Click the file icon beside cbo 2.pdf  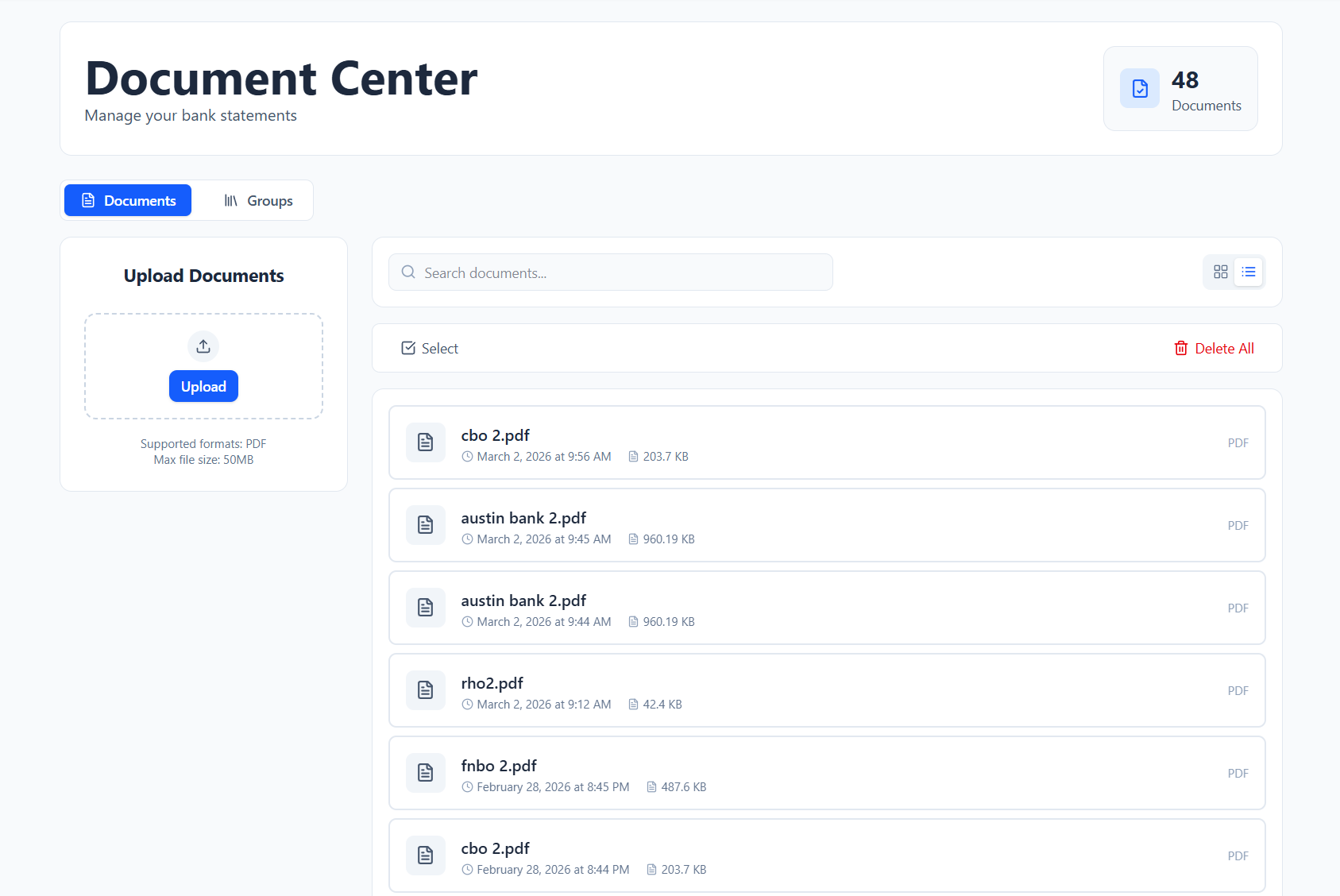[x=425, y=442]
